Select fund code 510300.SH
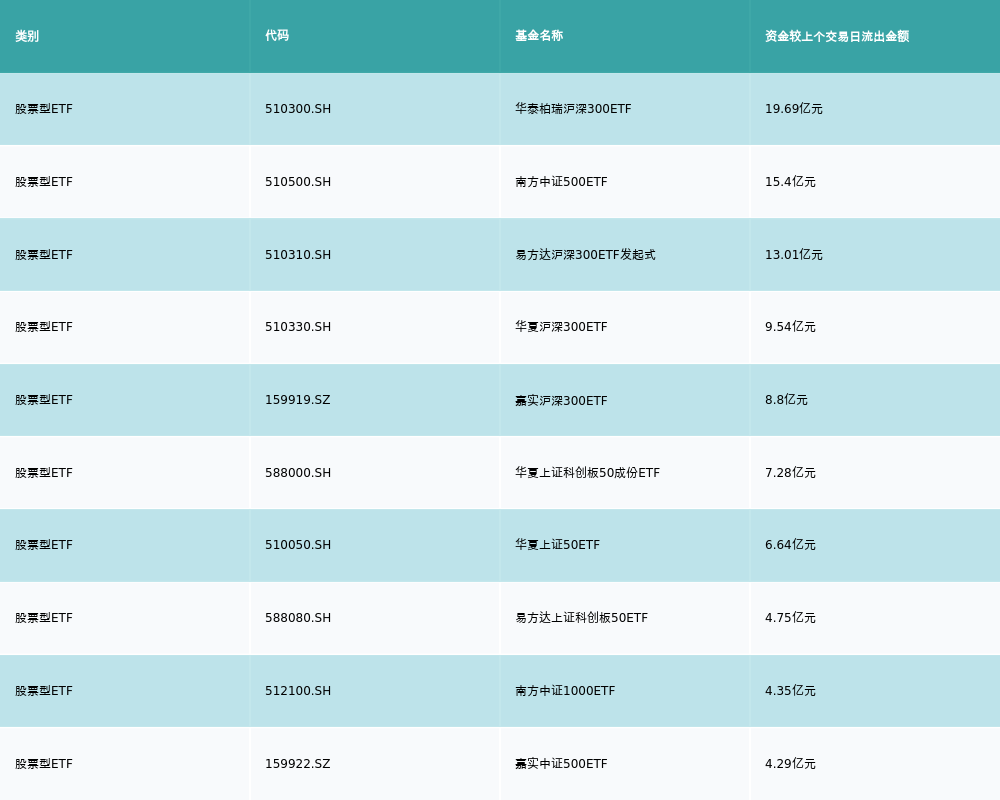 pyautogui.click(x=298, y=109)
